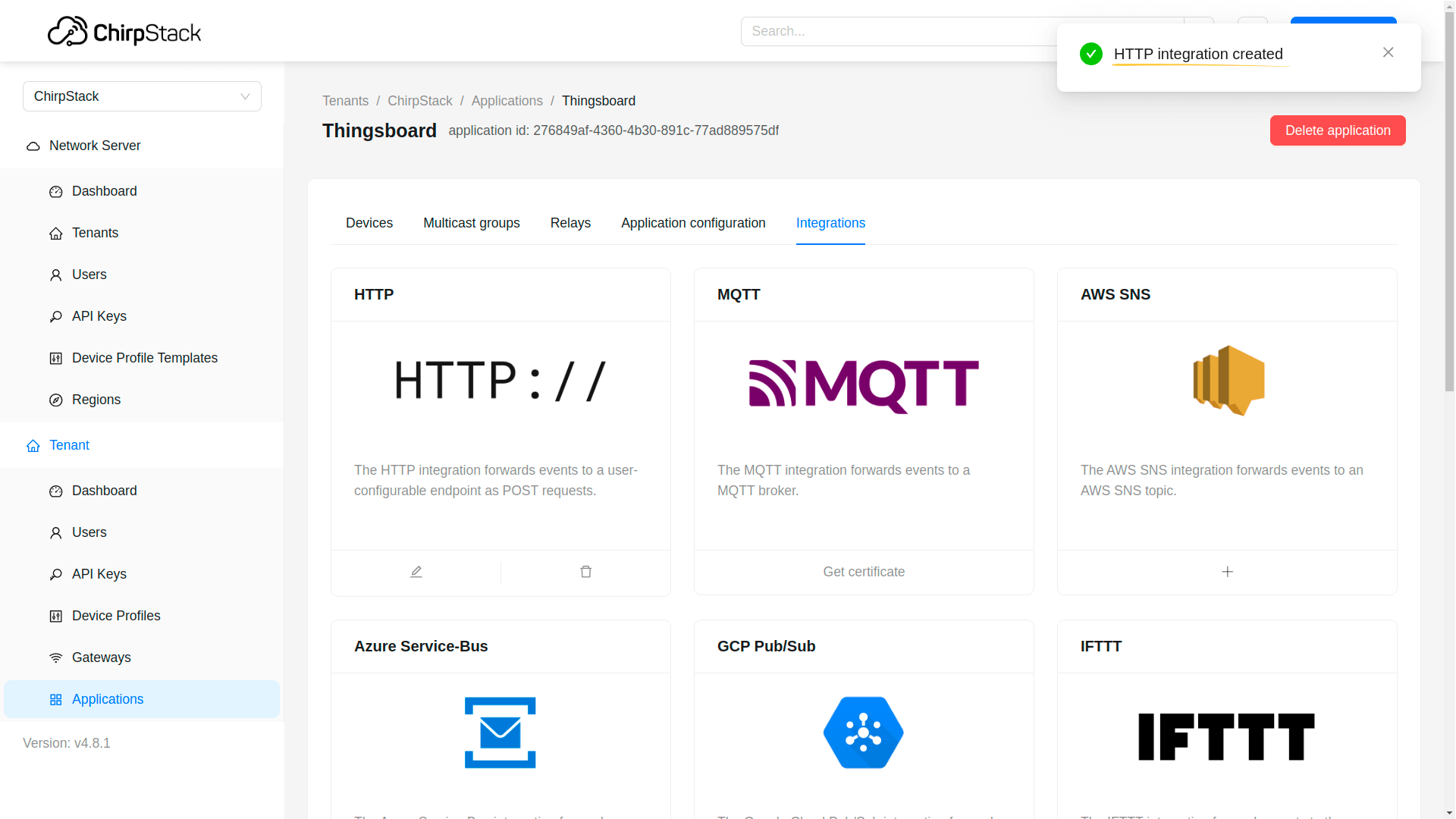
Task: Click the ChirpStack cloud logo
Action: click(68, 32)
